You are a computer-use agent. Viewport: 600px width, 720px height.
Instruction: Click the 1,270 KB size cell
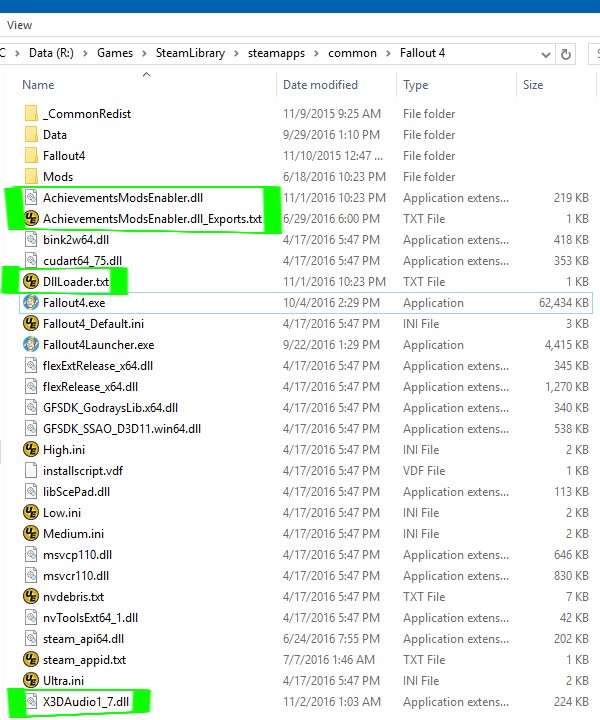(566, 387)
